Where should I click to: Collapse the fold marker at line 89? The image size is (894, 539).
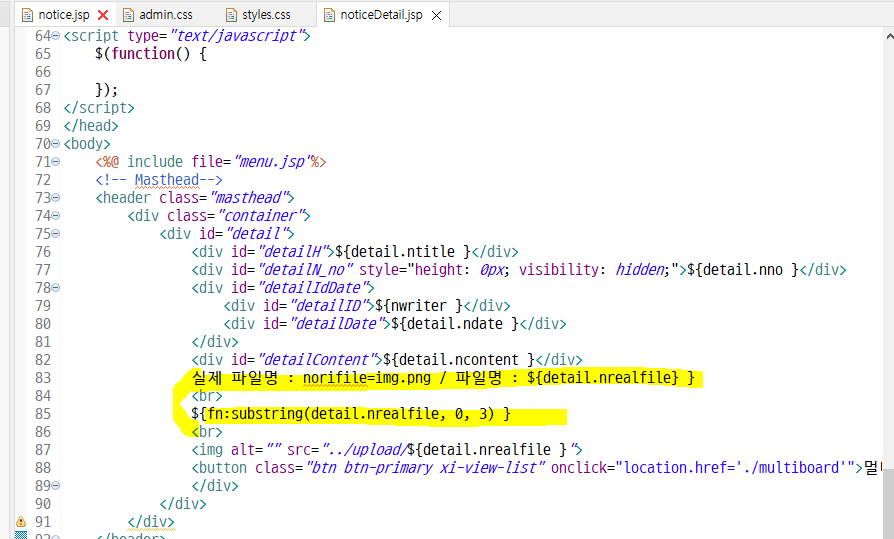(x=56, y=486)
